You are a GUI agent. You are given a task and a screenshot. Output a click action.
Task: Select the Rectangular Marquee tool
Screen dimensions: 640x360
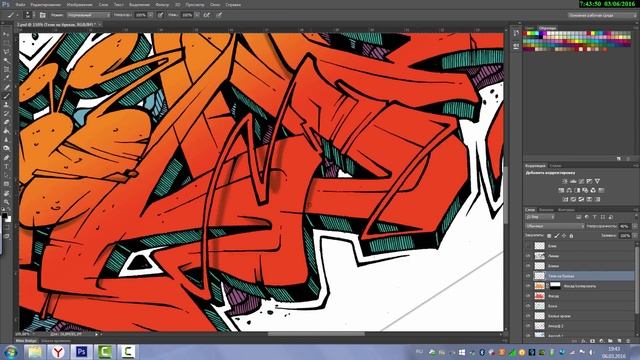click(6, 43)
